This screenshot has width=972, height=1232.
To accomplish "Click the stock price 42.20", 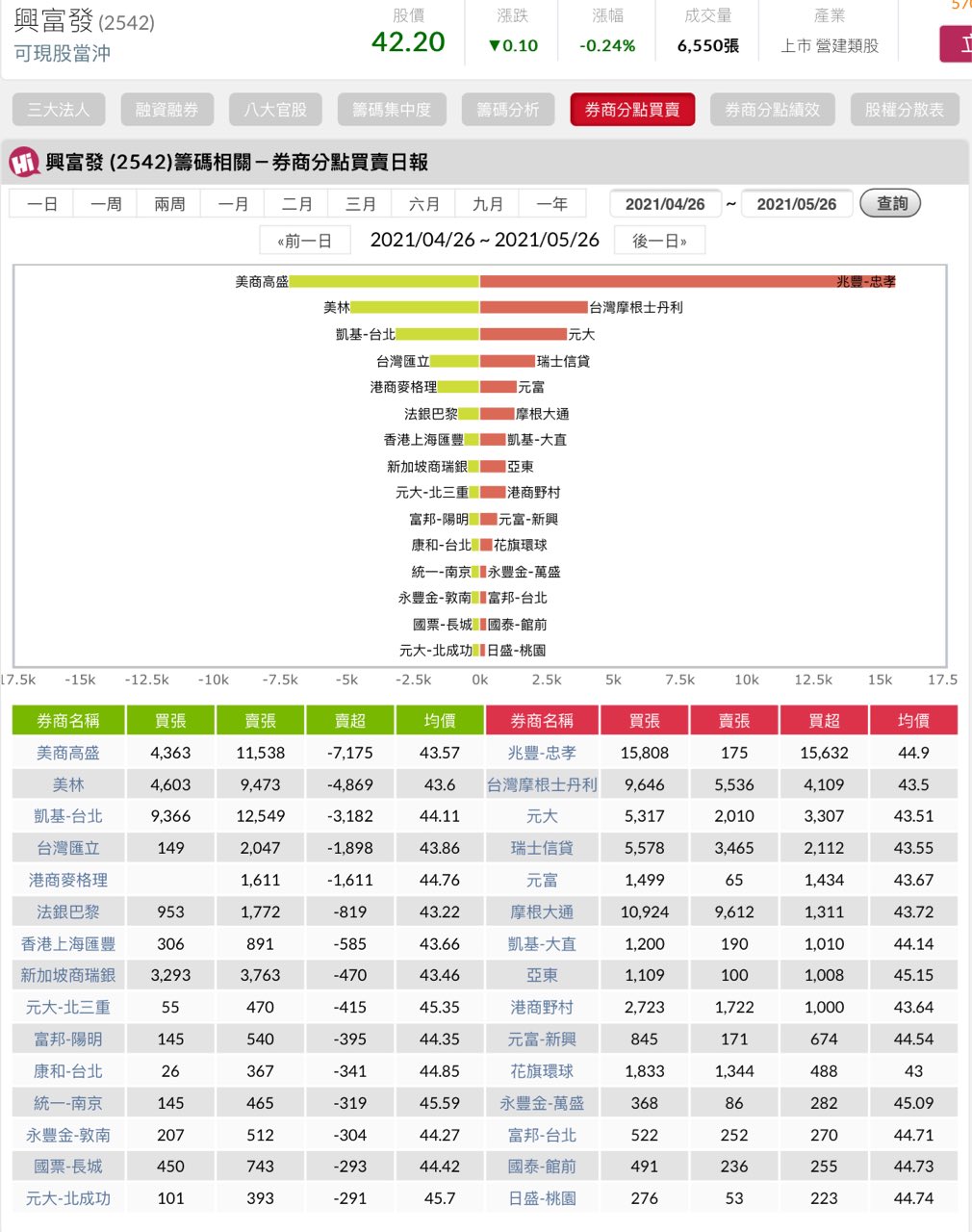I will [408, 41].
